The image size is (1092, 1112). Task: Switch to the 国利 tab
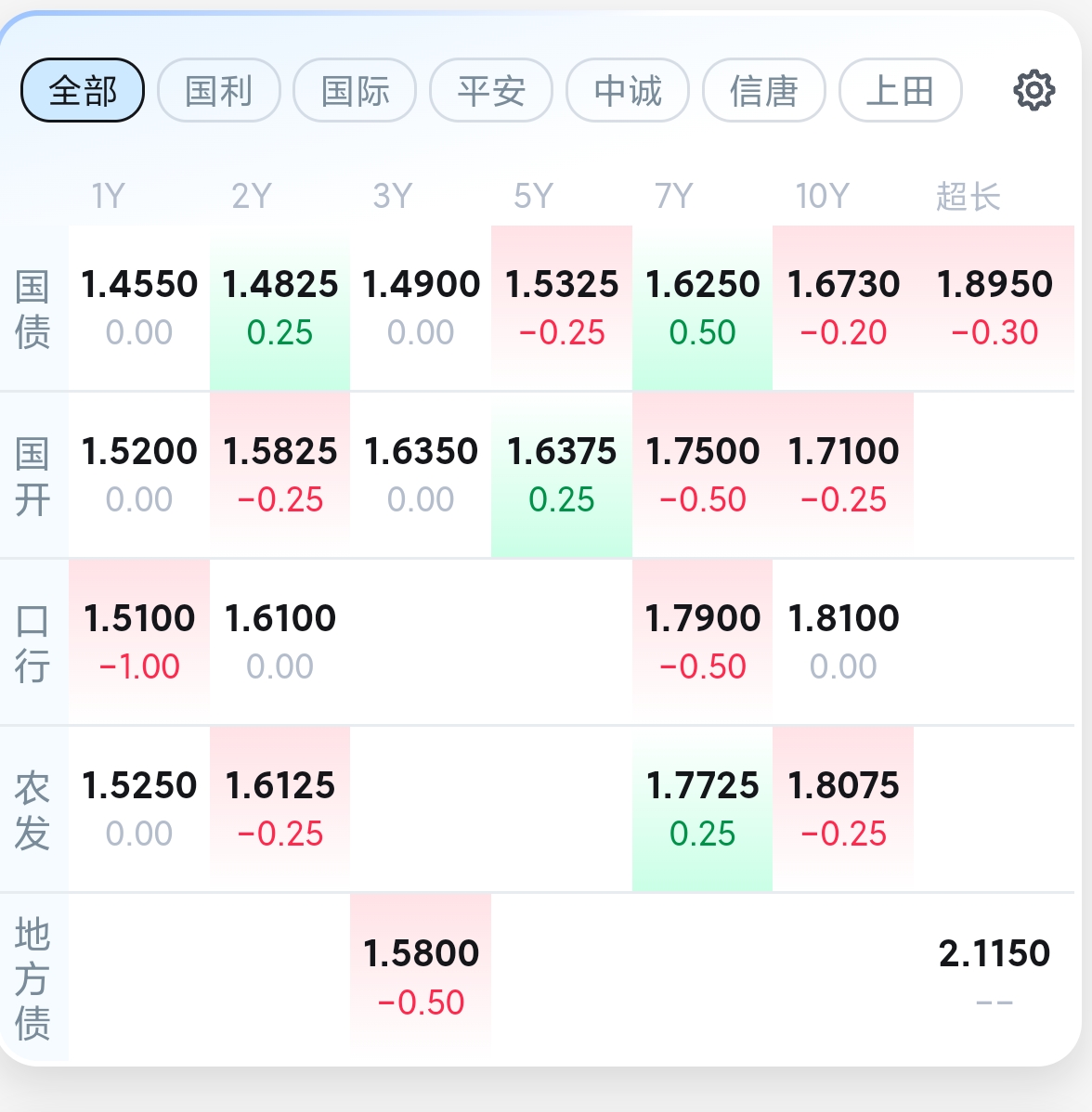click(219, 90)
